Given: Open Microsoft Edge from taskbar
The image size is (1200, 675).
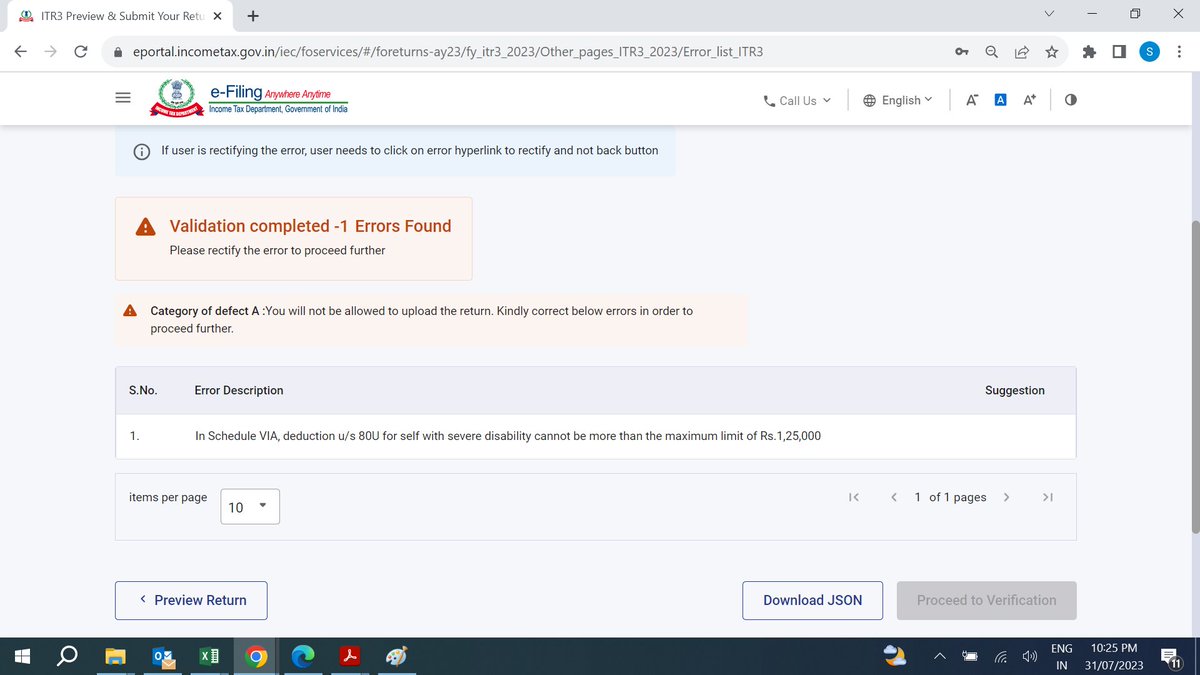Looking at the screenshot, I should [303, 656].
